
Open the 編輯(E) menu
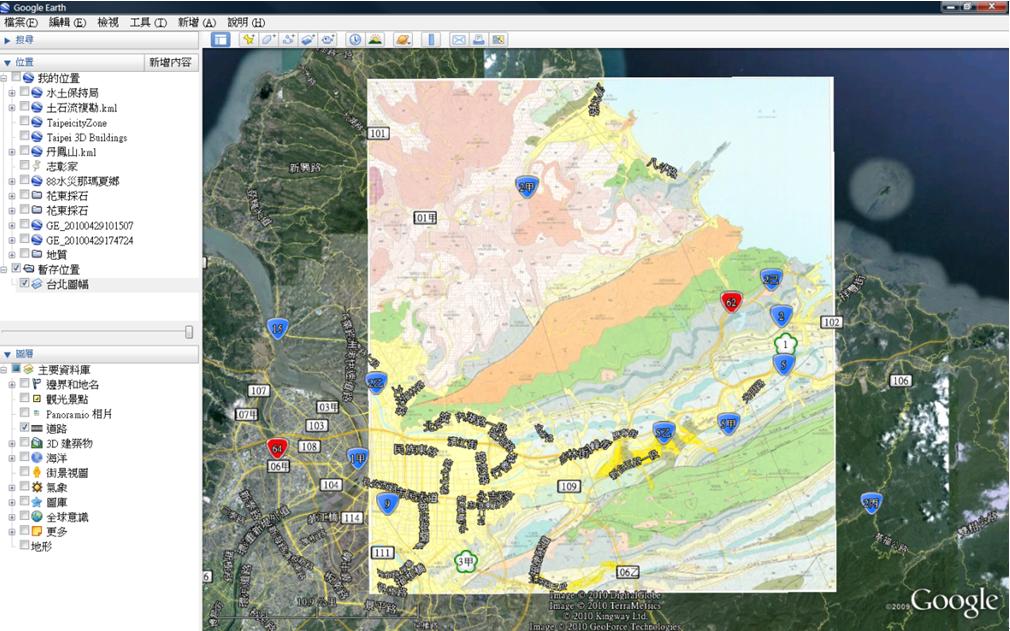pos(67,23)
